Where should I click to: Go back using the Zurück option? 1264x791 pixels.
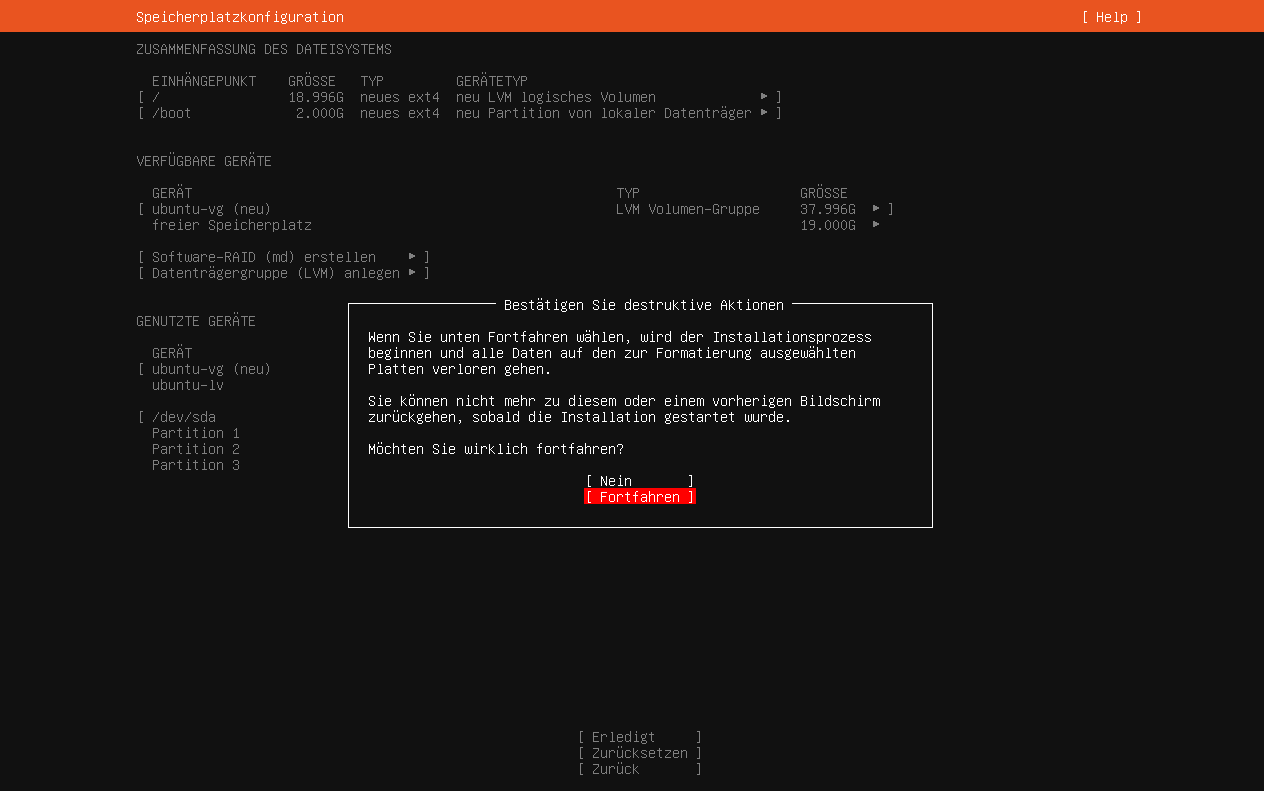[x=639, y=768]
